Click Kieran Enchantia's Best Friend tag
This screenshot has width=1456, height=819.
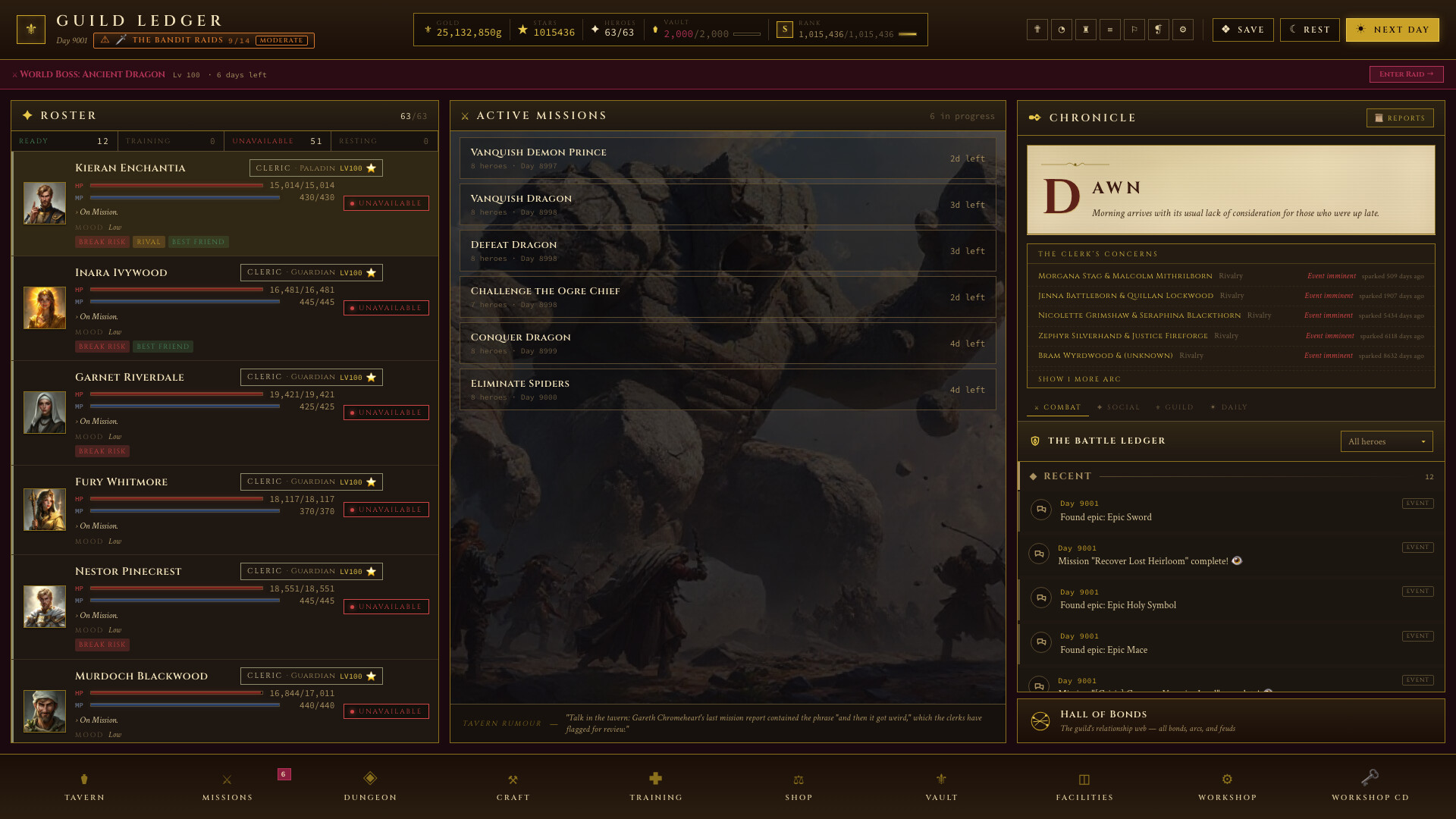click(x=198, y=242)
